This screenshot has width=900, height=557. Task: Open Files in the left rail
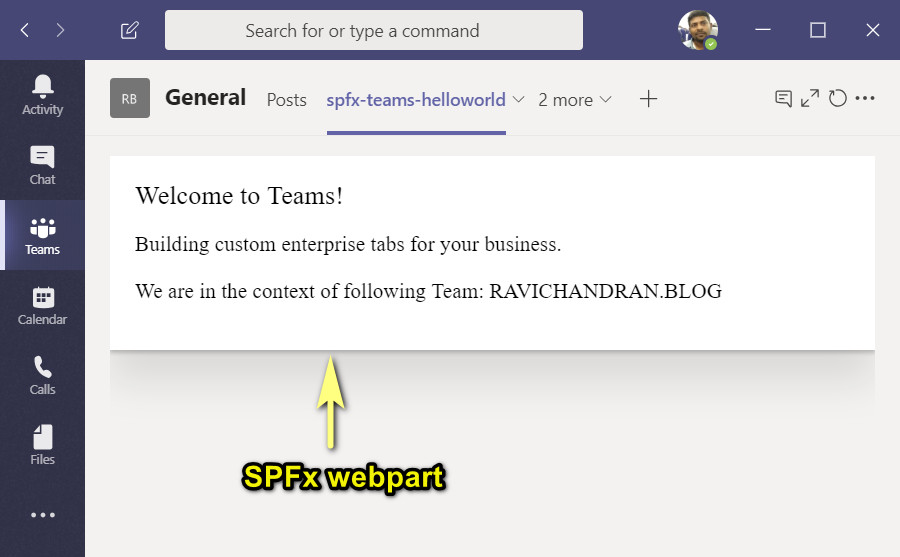(42, 445)
